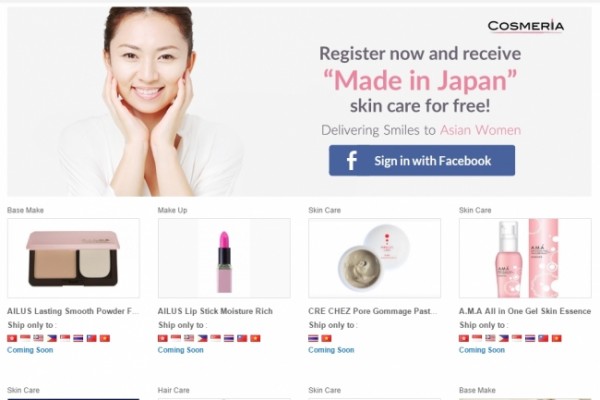Sign in with Facebook
The image size is (600, 400).
coord(422,160)
